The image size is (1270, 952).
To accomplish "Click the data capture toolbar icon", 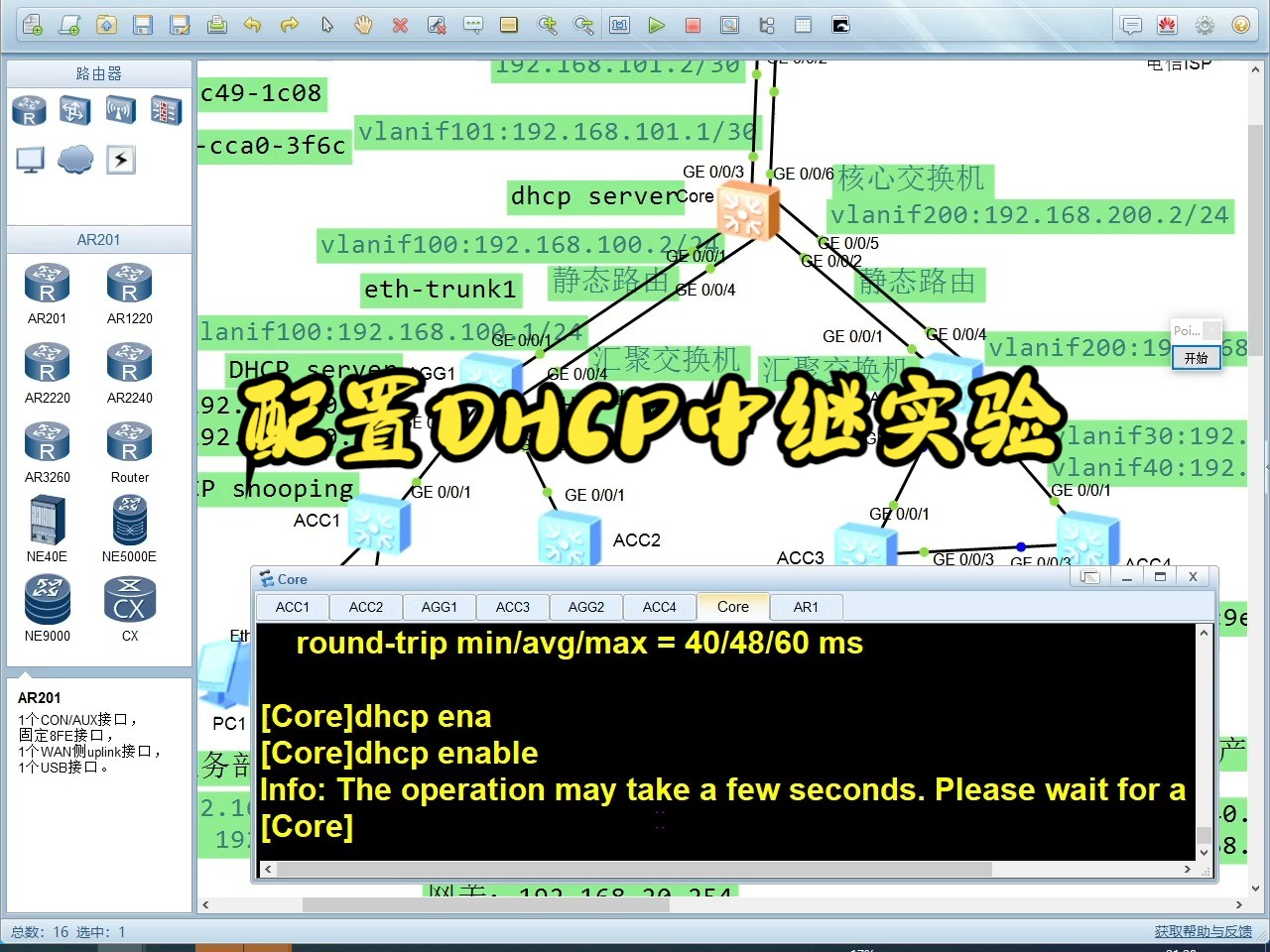I will tap(729, 25).
